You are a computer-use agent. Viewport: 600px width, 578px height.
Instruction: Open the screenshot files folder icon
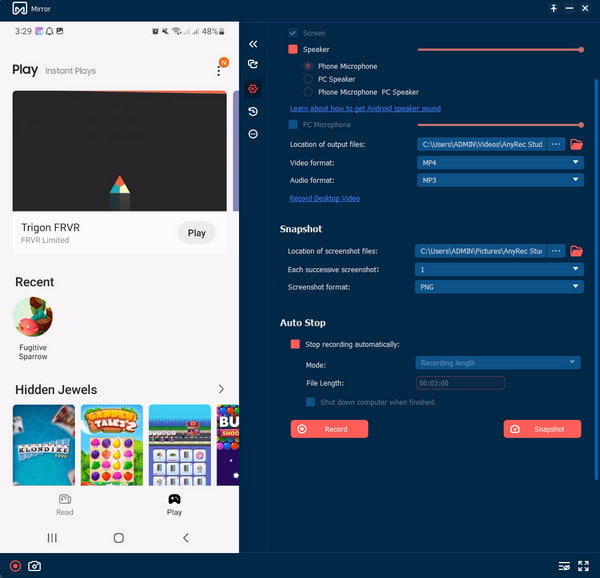click(x=576, y=251)
